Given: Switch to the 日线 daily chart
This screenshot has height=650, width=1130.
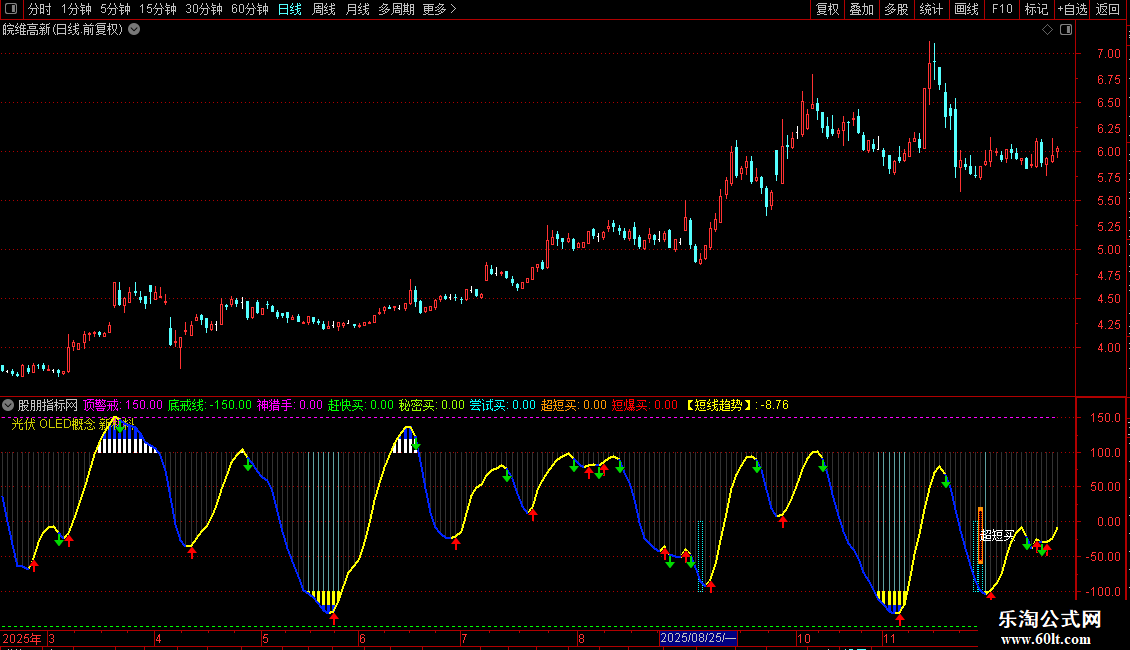Looking at the screenshot, I should pyautogui.click(x=290, y=10).
